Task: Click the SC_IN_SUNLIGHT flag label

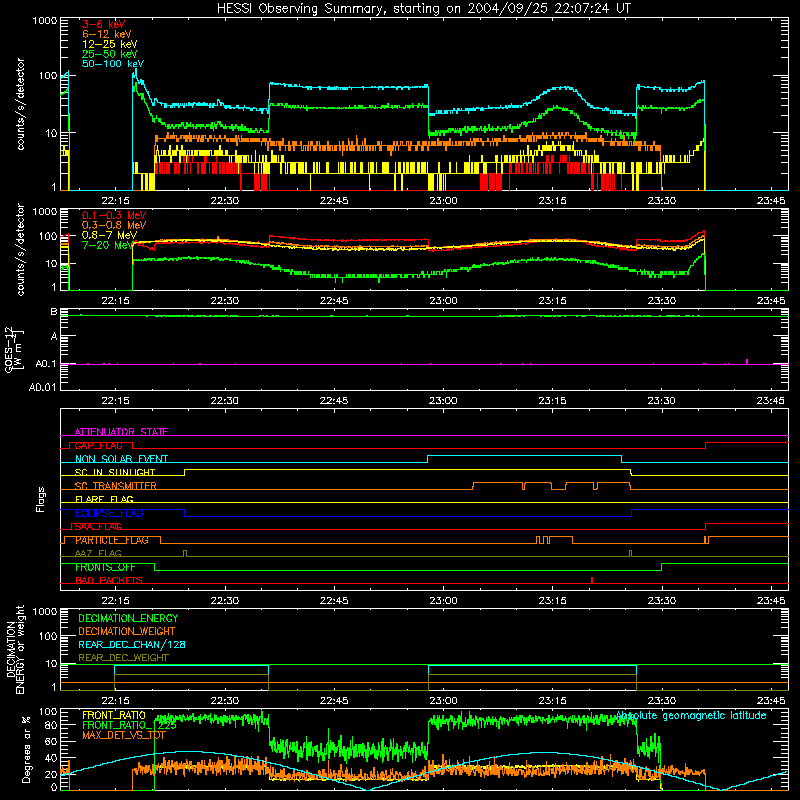Action: [x=115, y=472]
